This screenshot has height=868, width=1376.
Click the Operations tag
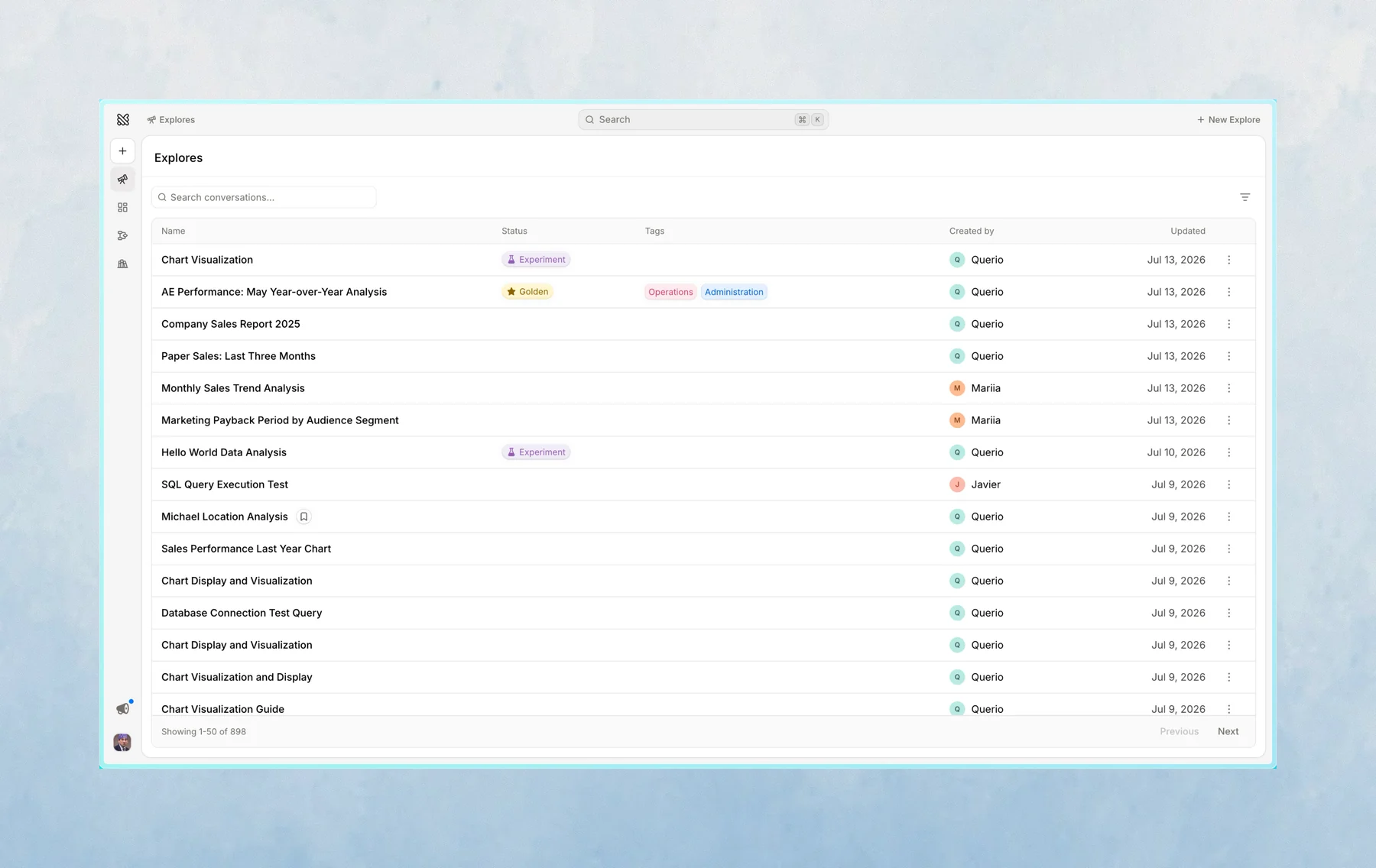click(x=670, y=292)
